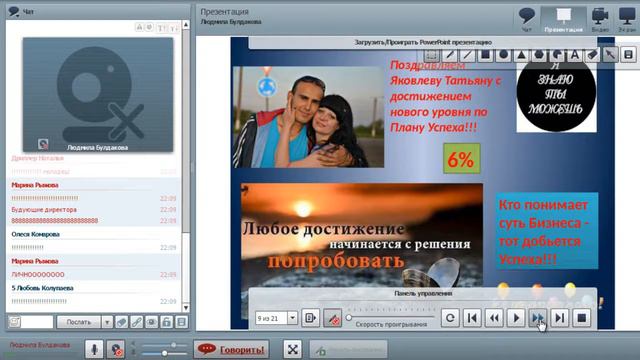The height and width of the screenshot is (360, 640).
Task: Switch to Презентация view tab
Action: point(564,19)
